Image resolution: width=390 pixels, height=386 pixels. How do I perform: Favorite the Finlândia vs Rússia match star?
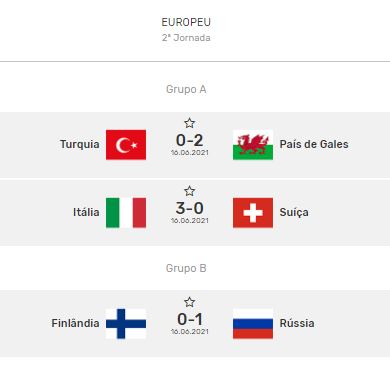click(x=189, y=302)
